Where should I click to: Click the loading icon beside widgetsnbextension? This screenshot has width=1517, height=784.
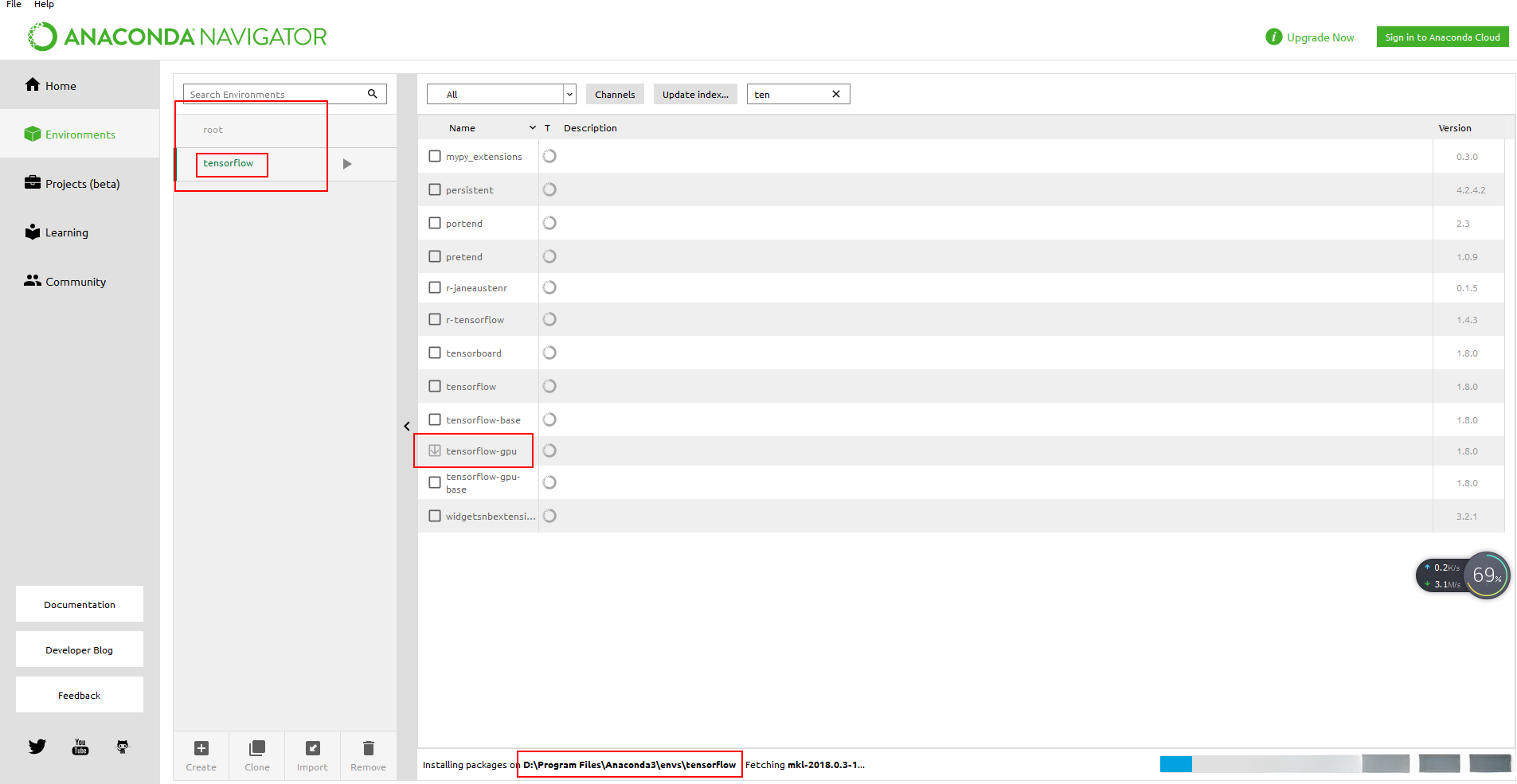click(549, 516)
